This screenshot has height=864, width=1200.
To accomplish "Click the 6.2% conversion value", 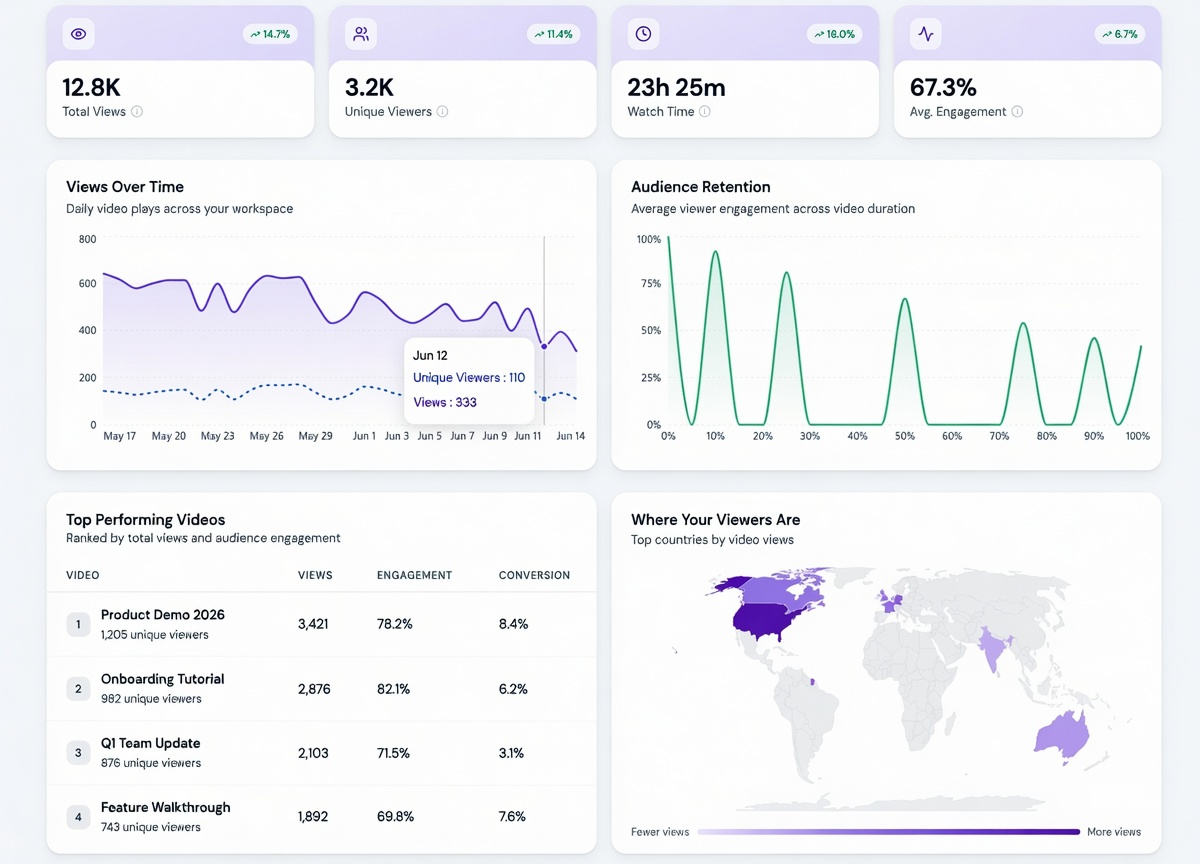I will (513, 689).
